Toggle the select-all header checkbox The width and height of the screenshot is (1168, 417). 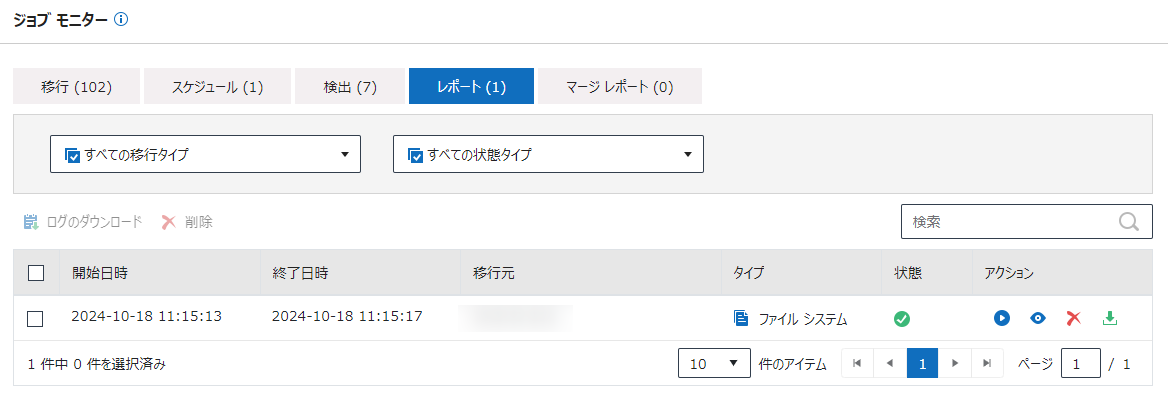click(36, 273)
